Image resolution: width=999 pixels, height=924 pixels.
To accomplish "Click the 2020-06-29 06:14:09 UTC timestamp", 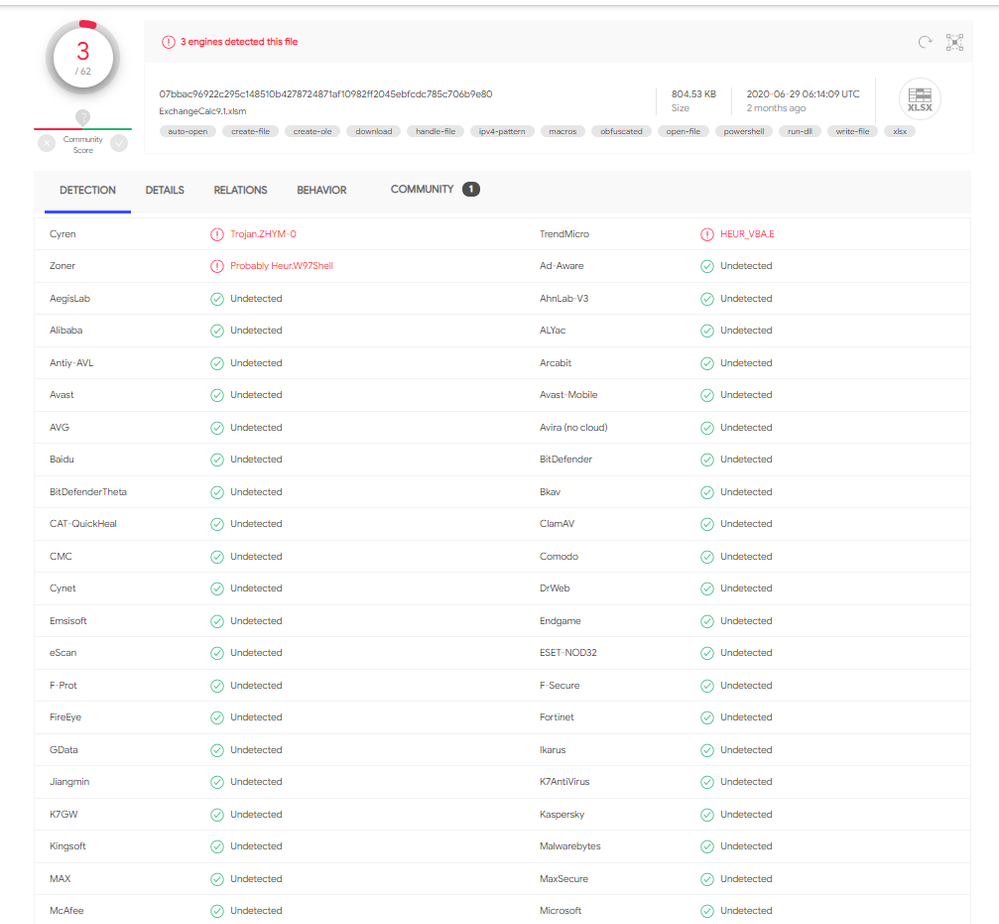I will 803,94.
